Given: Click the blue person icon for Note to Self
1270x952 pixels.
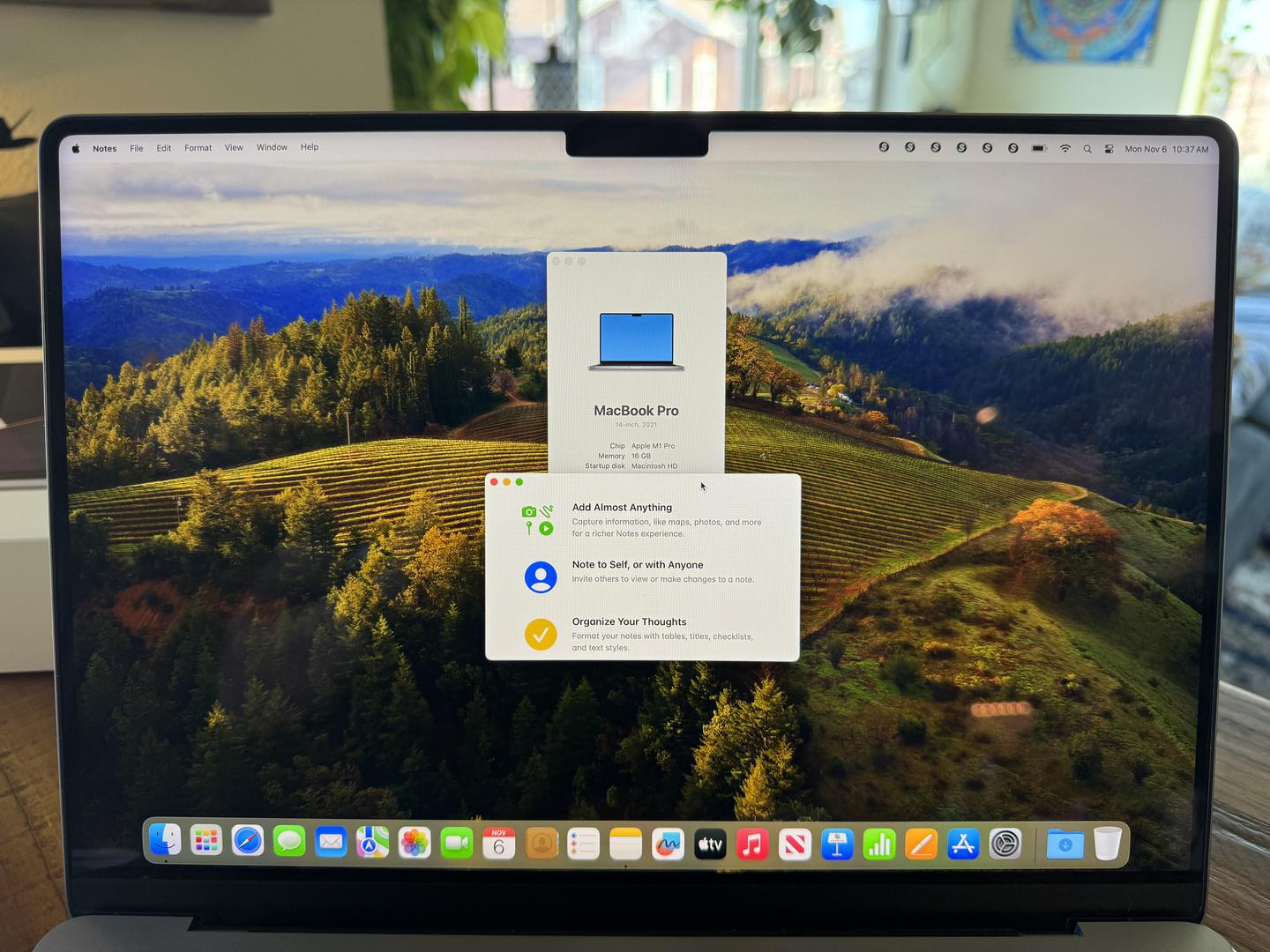Looking at the screenshot, I should coord(541,577).
